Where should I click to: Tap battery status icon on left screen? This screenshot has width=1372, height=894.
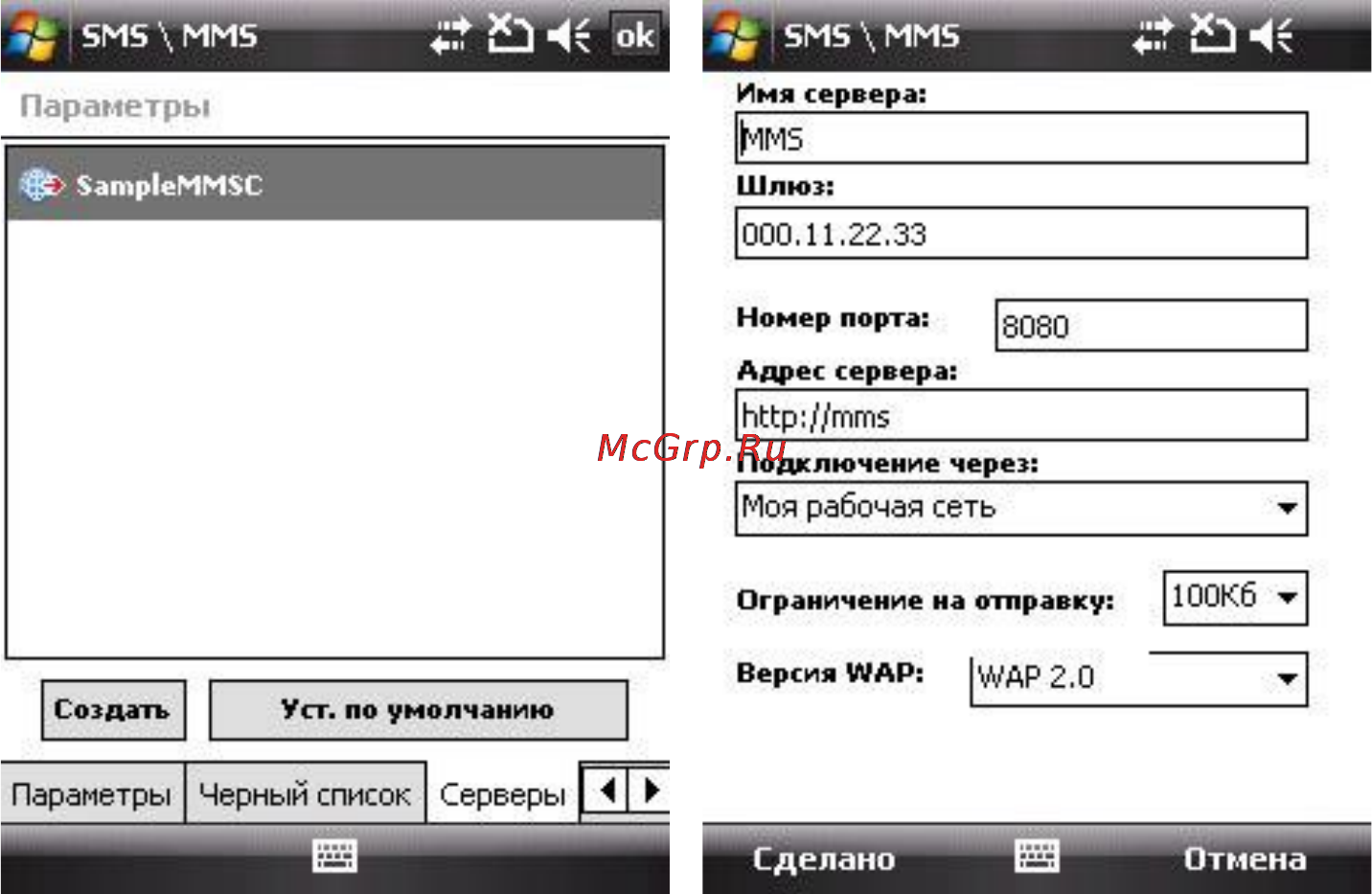[509, 34]
